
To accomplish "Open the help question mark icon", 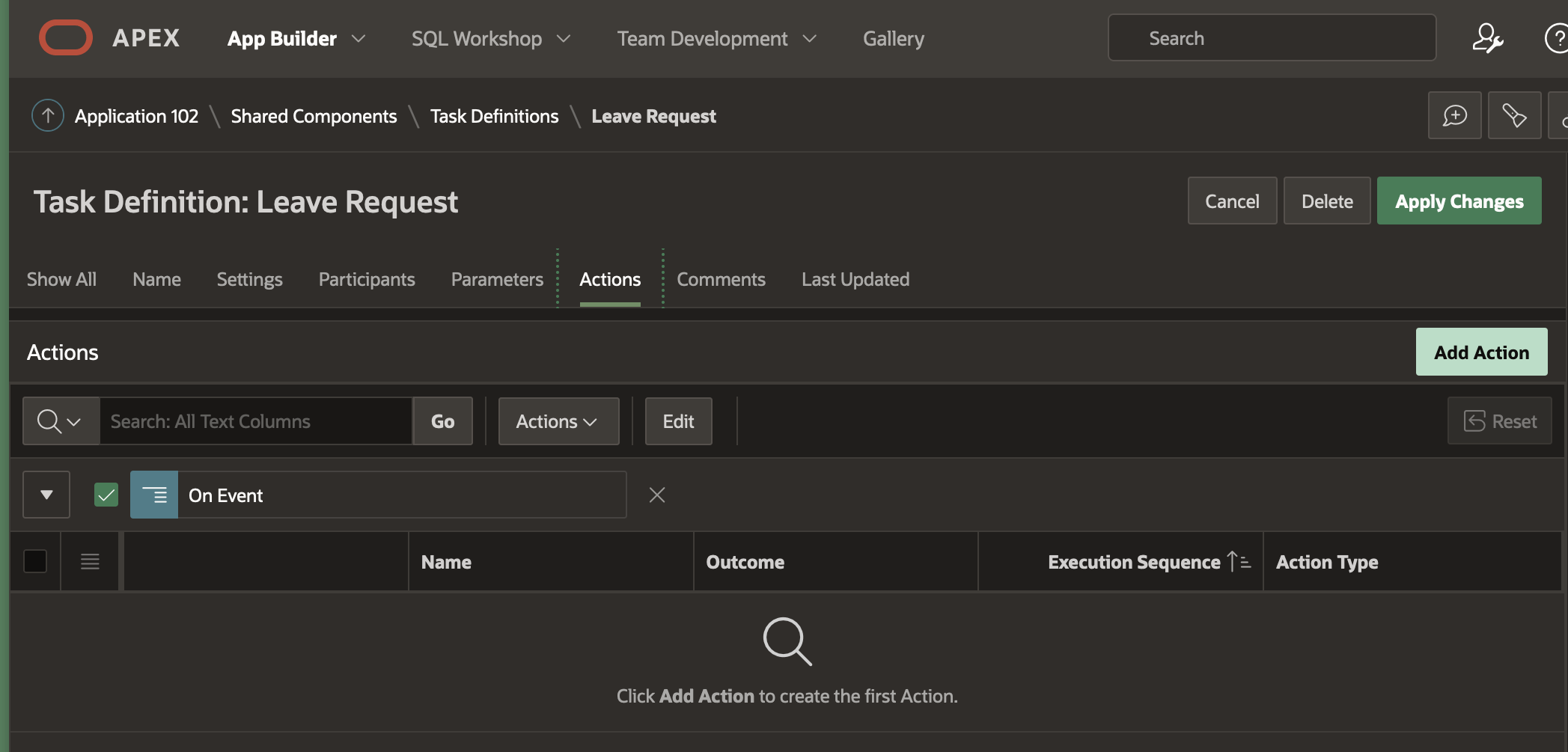I will pyautogui.click(x=1556, y=38).
